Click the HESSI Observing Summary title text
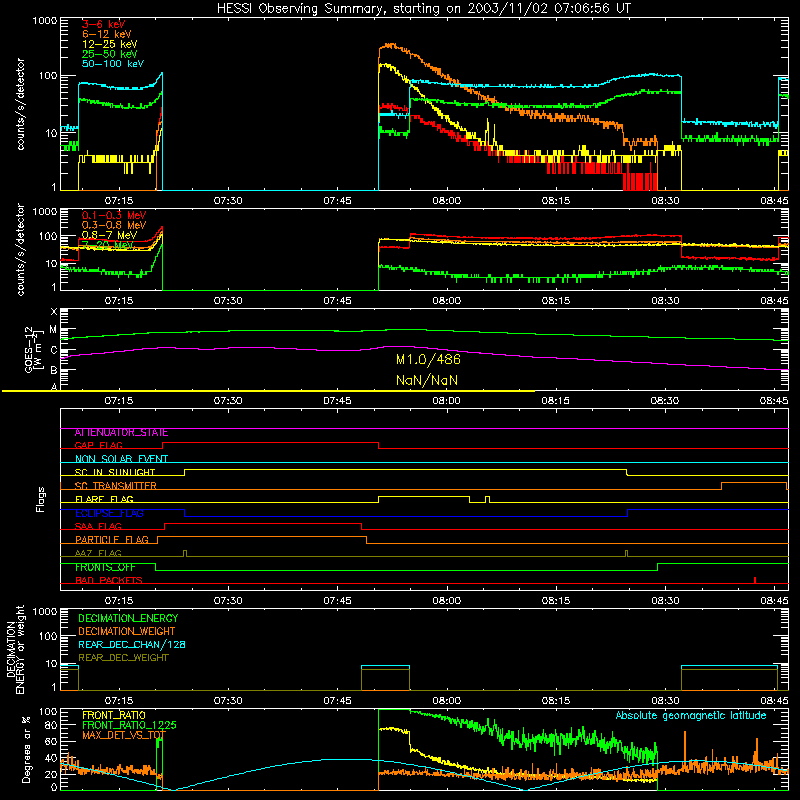The image size is (800, 800). coord(423,9)
